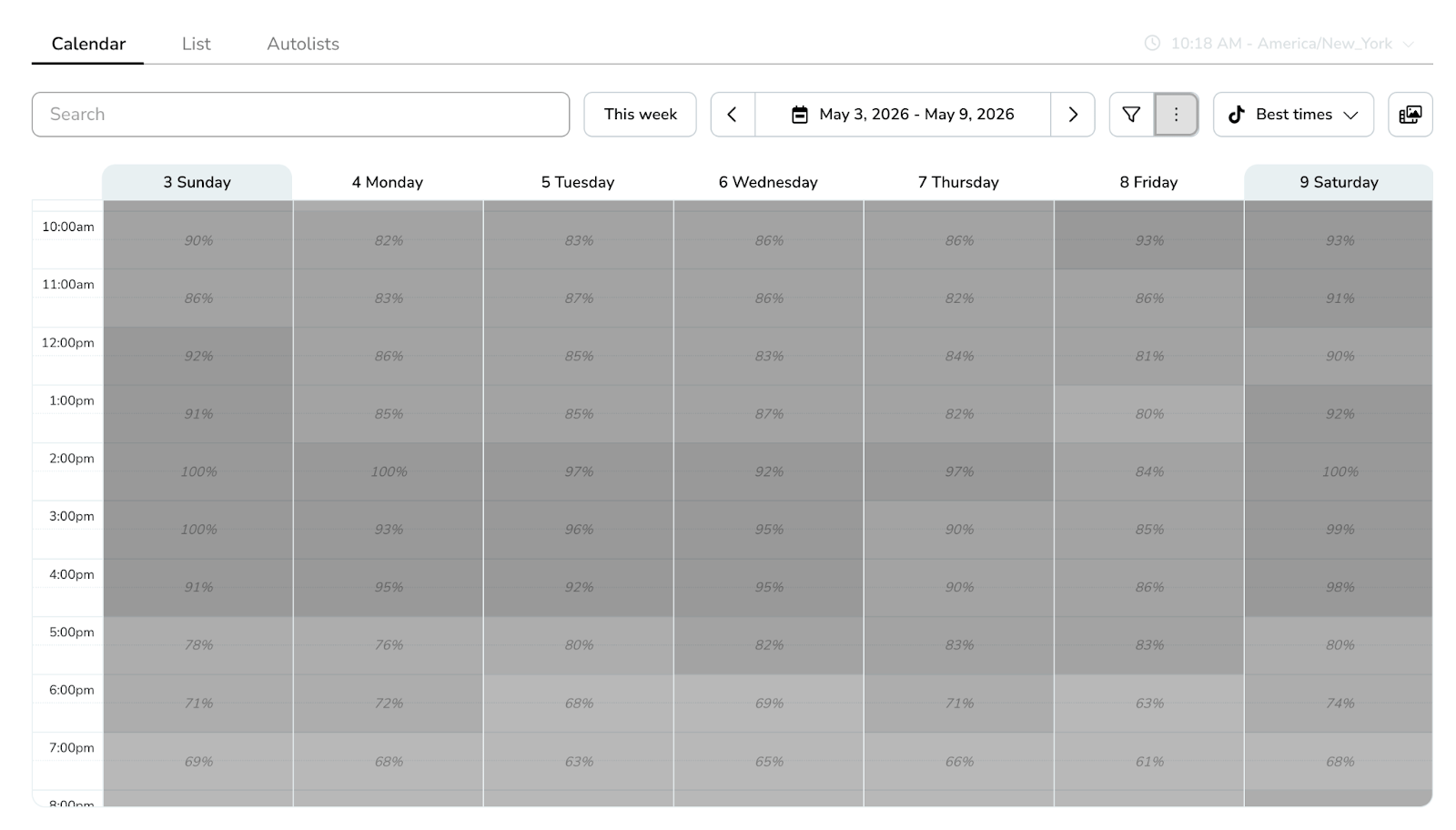Select the Calendar tab
This screenshot has width=1456, height=830.
click(88, 44)
